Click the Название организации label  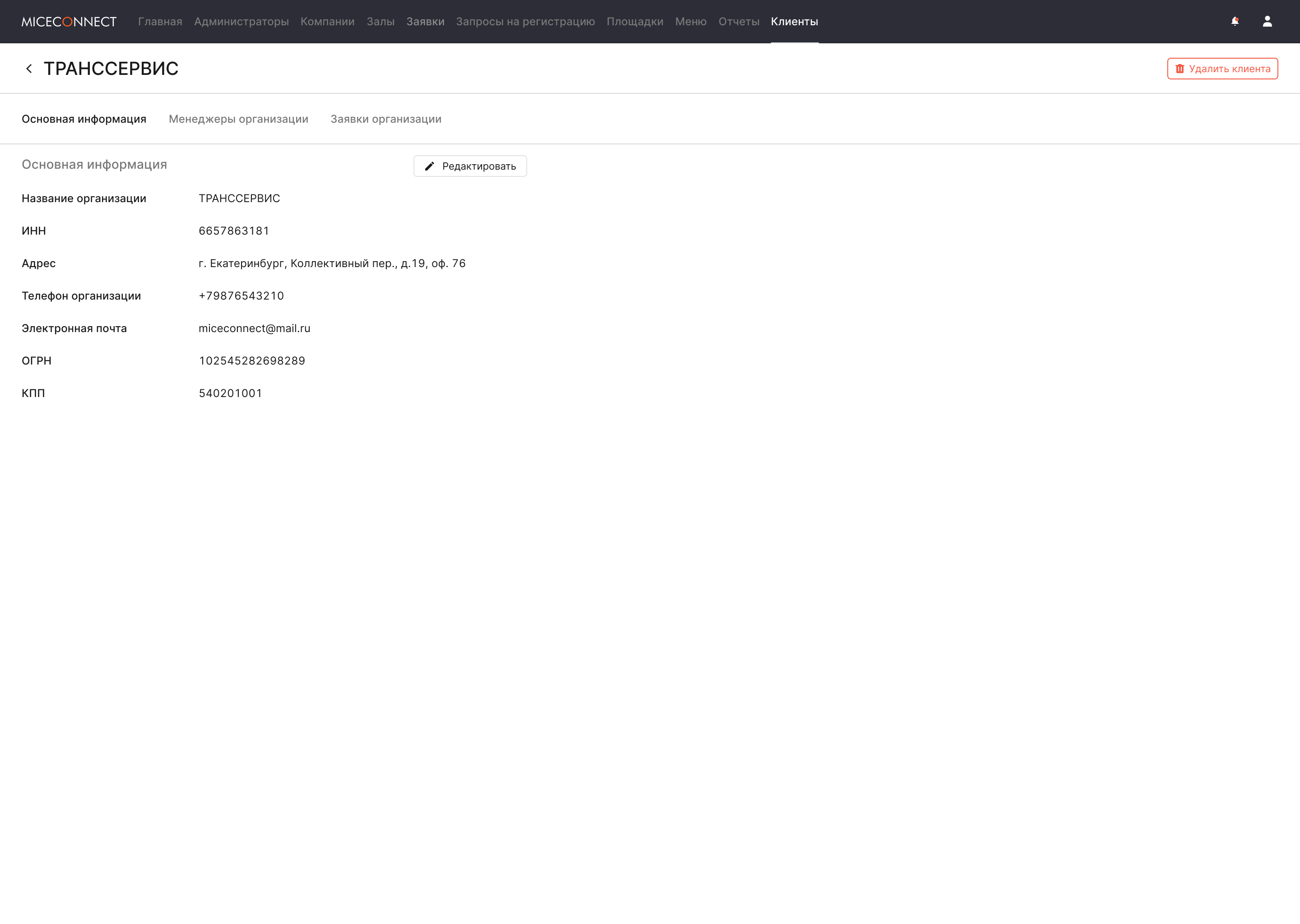pyautogui.click(x=84, y=199)
